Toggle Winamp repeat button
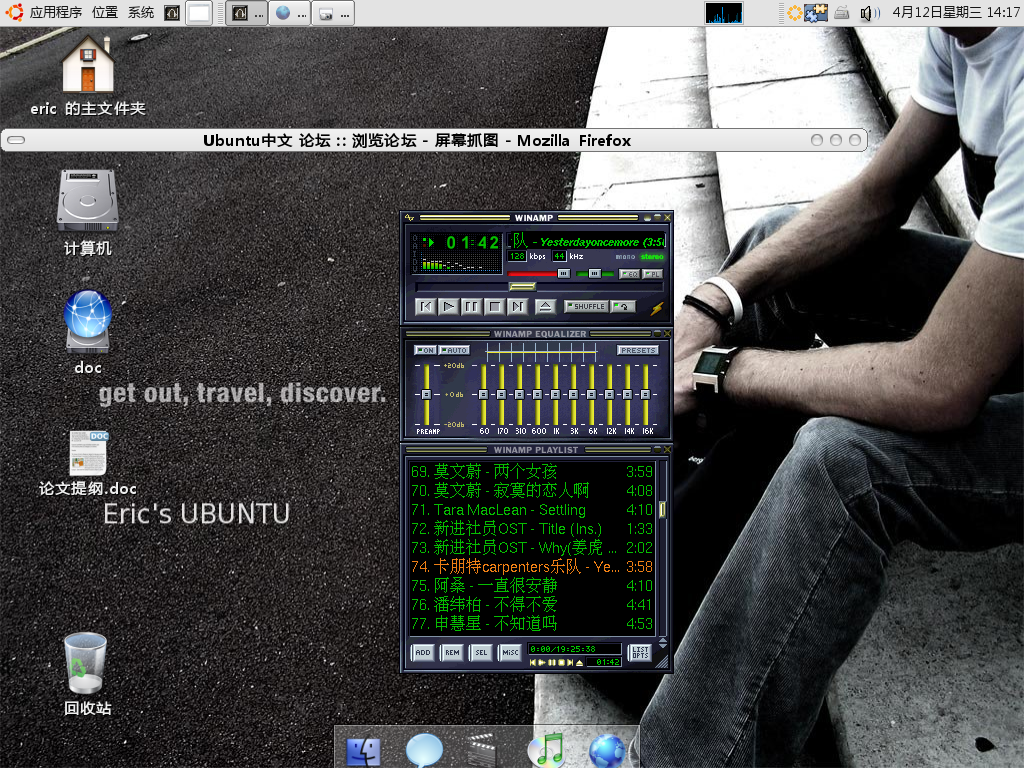 click(x=623, y=306)
